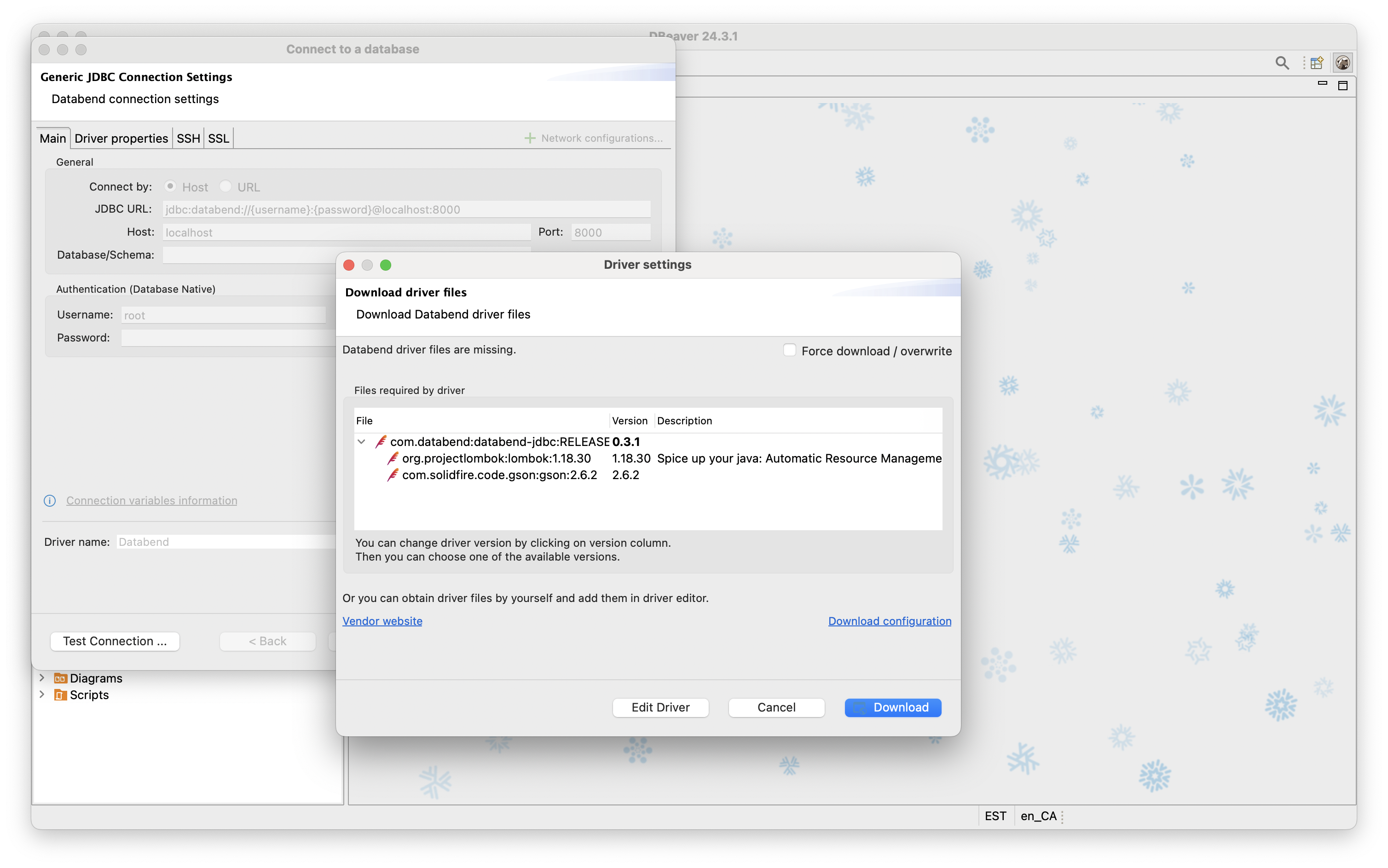Click the Back button in connection wizard
The height and width of the screenshot is (868, 1388).
[267, 641]
